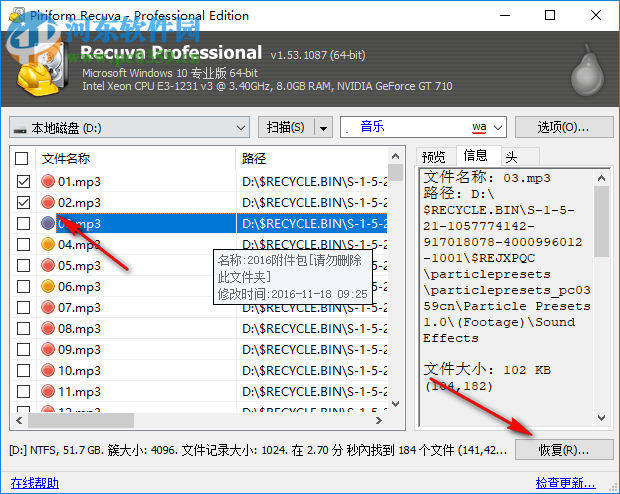Screen dimensions: 620x494
Task: Click the red status icon for 09.mp3
Action: point(48,349)
